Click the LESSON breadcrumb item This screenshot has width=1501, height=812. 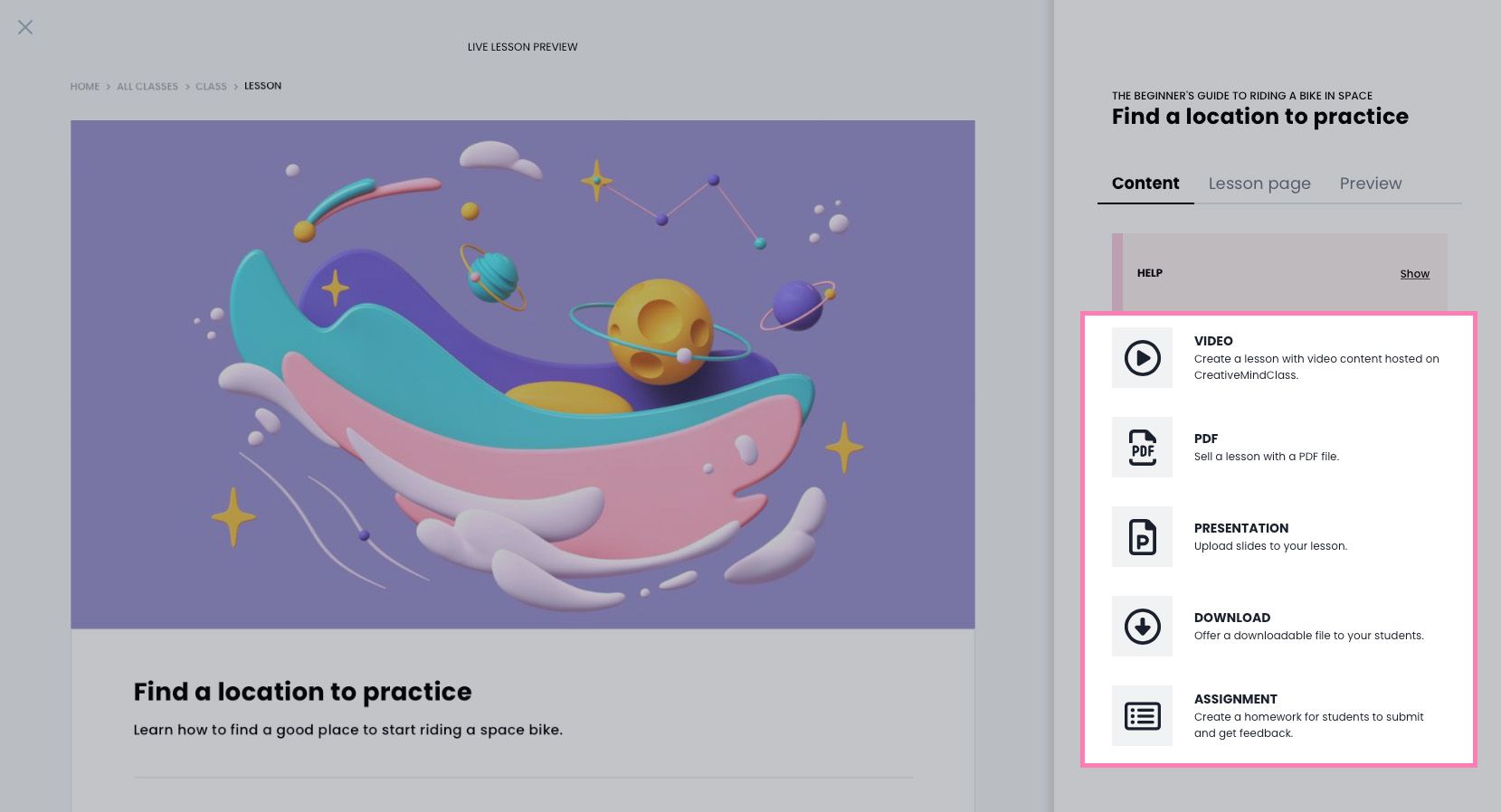(262, 86)
